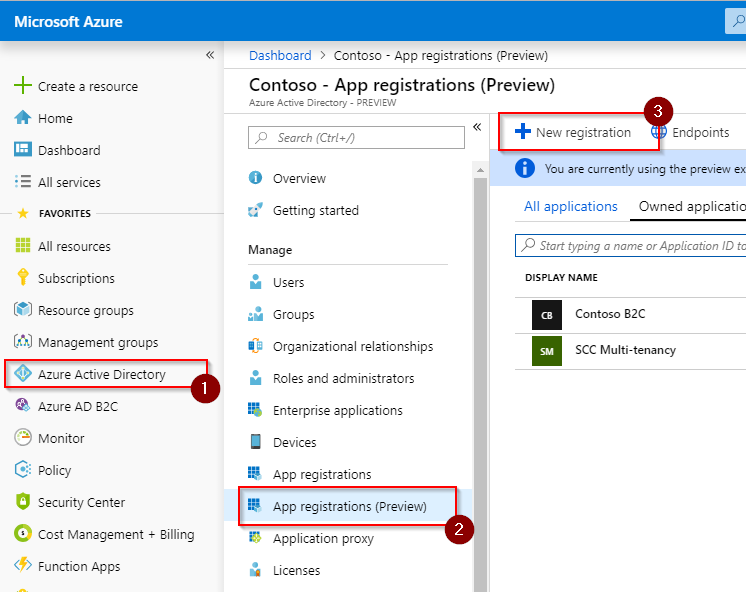Click Cost Management + Billing icon
This screenshot has width=746, height=592.
23,533
